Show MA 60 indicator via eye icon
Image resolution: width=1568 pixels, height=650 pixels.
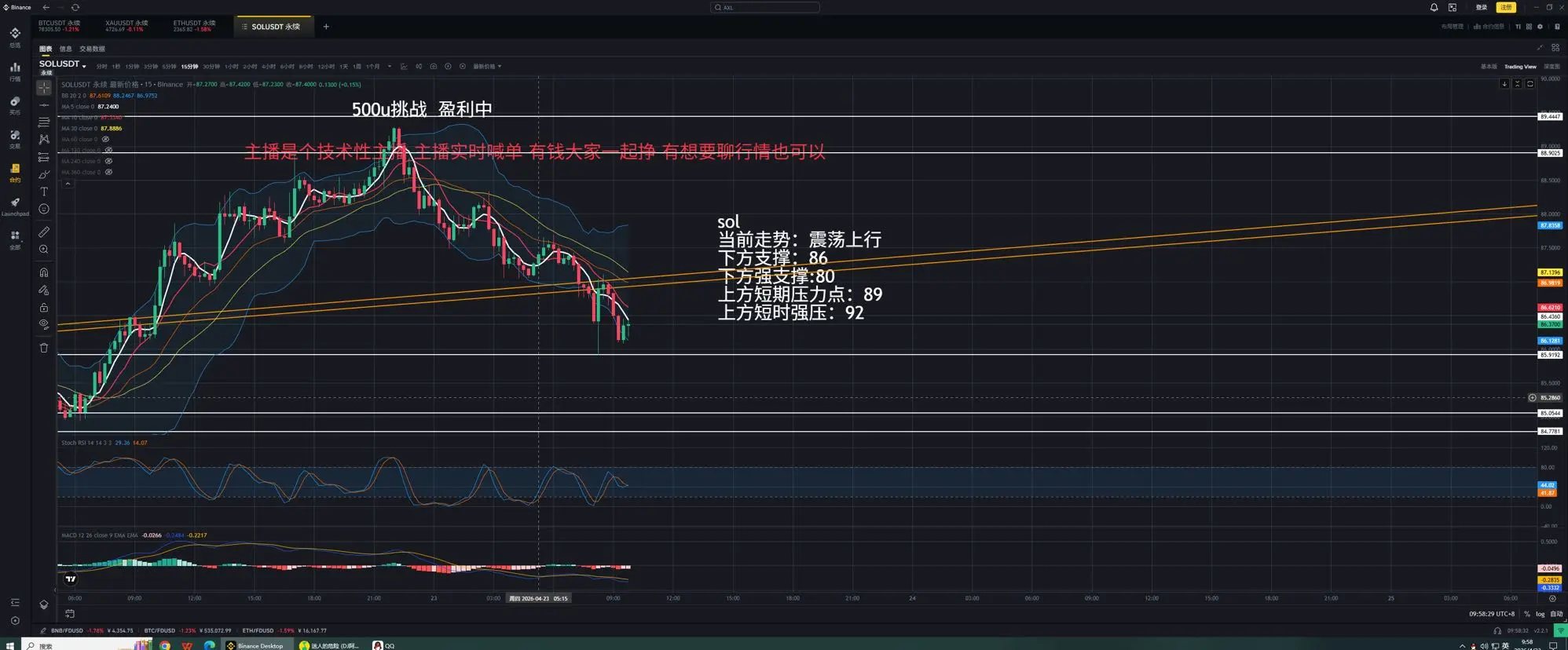105,139
